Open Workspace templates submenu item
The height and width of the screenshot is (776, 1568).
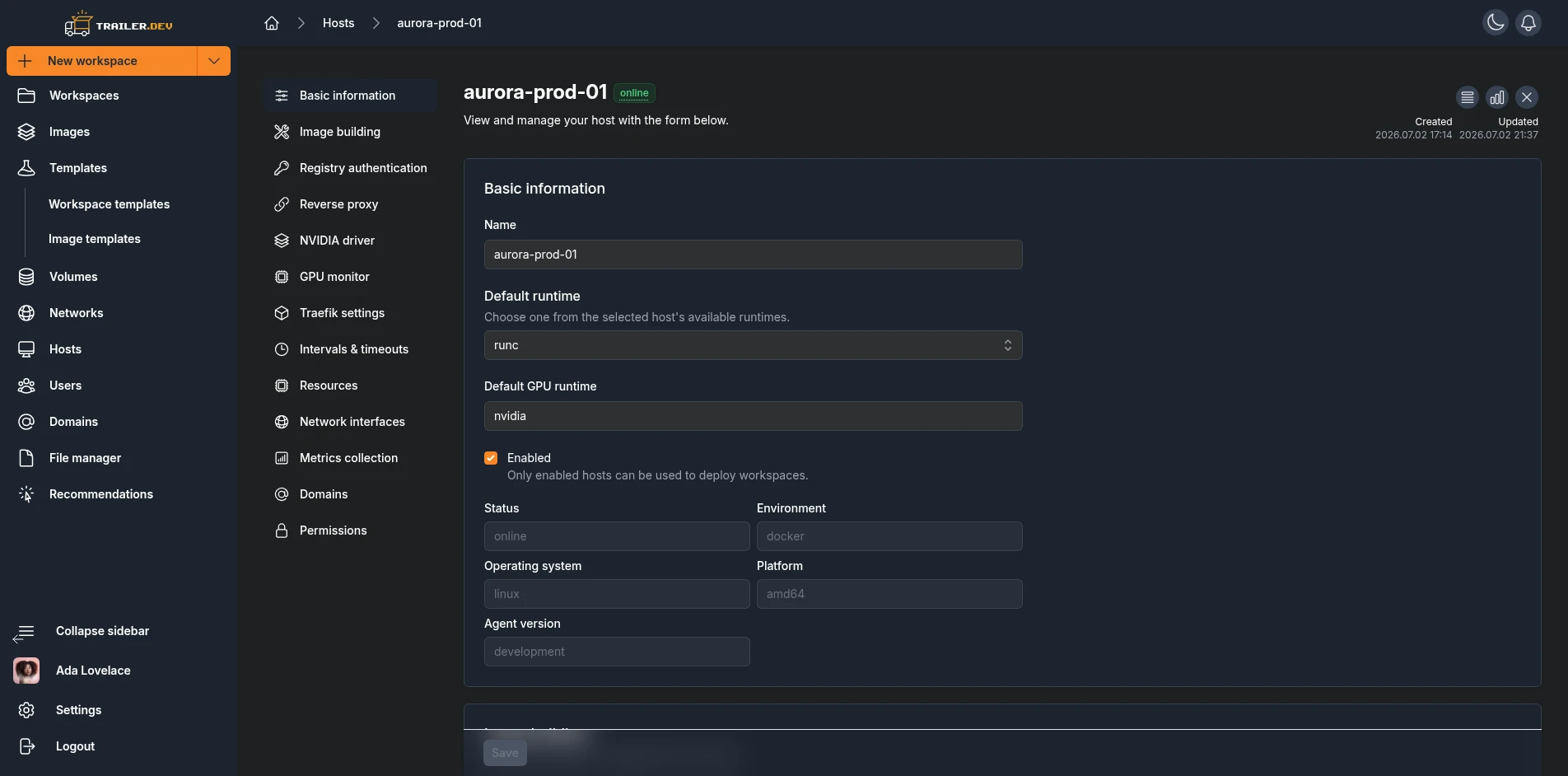pyautogui.click(x=109, y=204)
